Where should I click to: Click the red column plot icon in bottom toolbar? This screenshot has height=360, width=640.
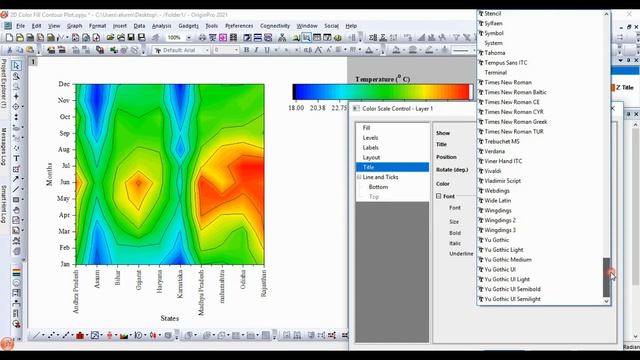pos(80,336)
